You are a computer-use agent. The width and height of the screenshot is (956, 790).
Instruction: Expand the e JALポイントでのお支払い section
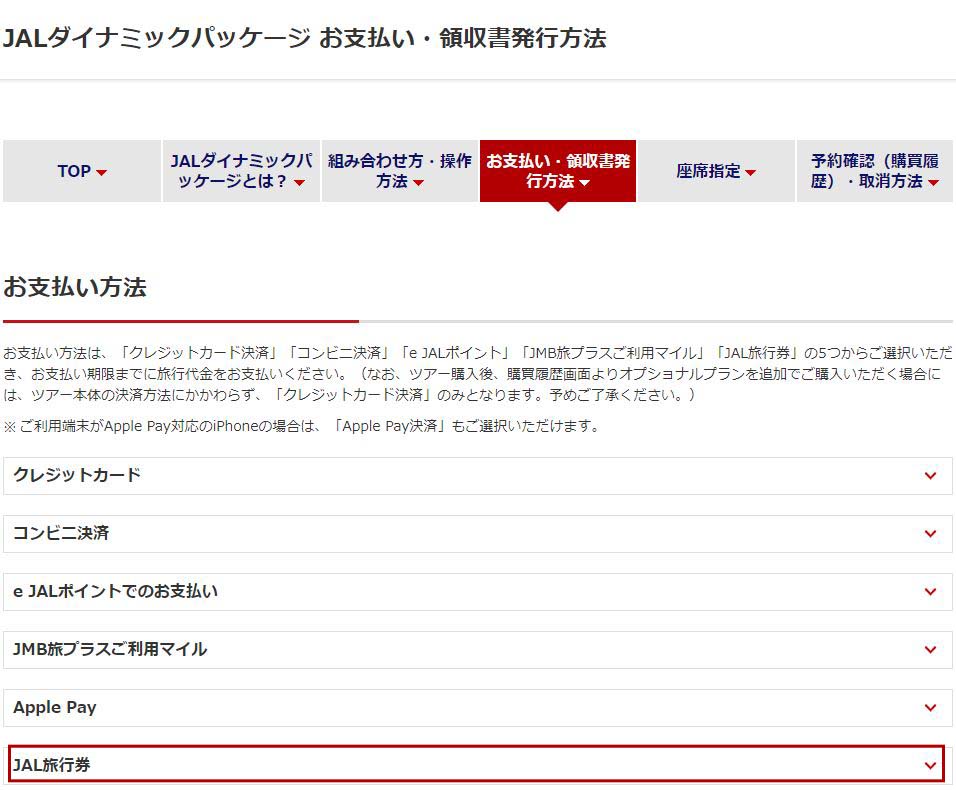476,592
